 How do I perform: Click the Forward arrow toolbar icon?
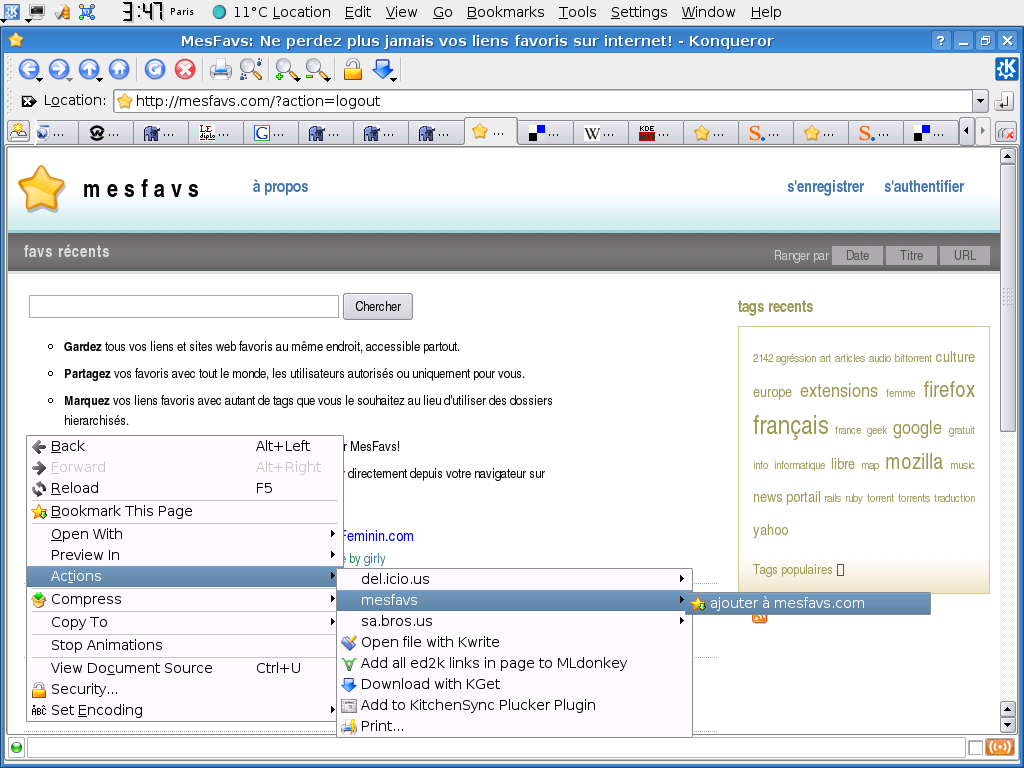(x=58, y=69)
